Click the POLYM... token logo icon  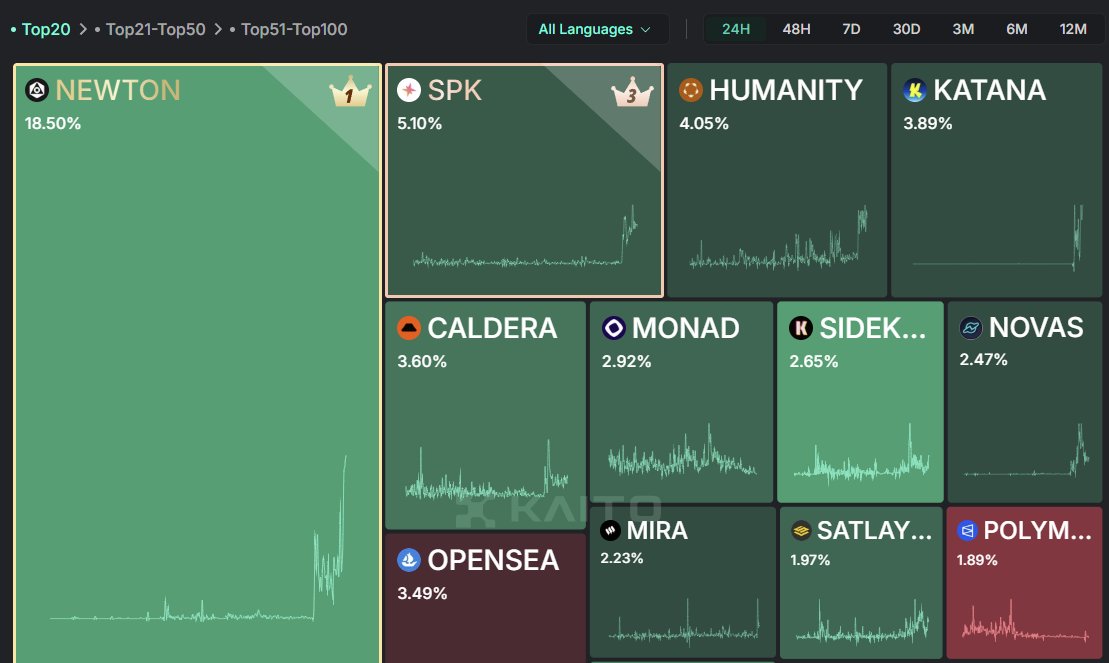point(967,530)
